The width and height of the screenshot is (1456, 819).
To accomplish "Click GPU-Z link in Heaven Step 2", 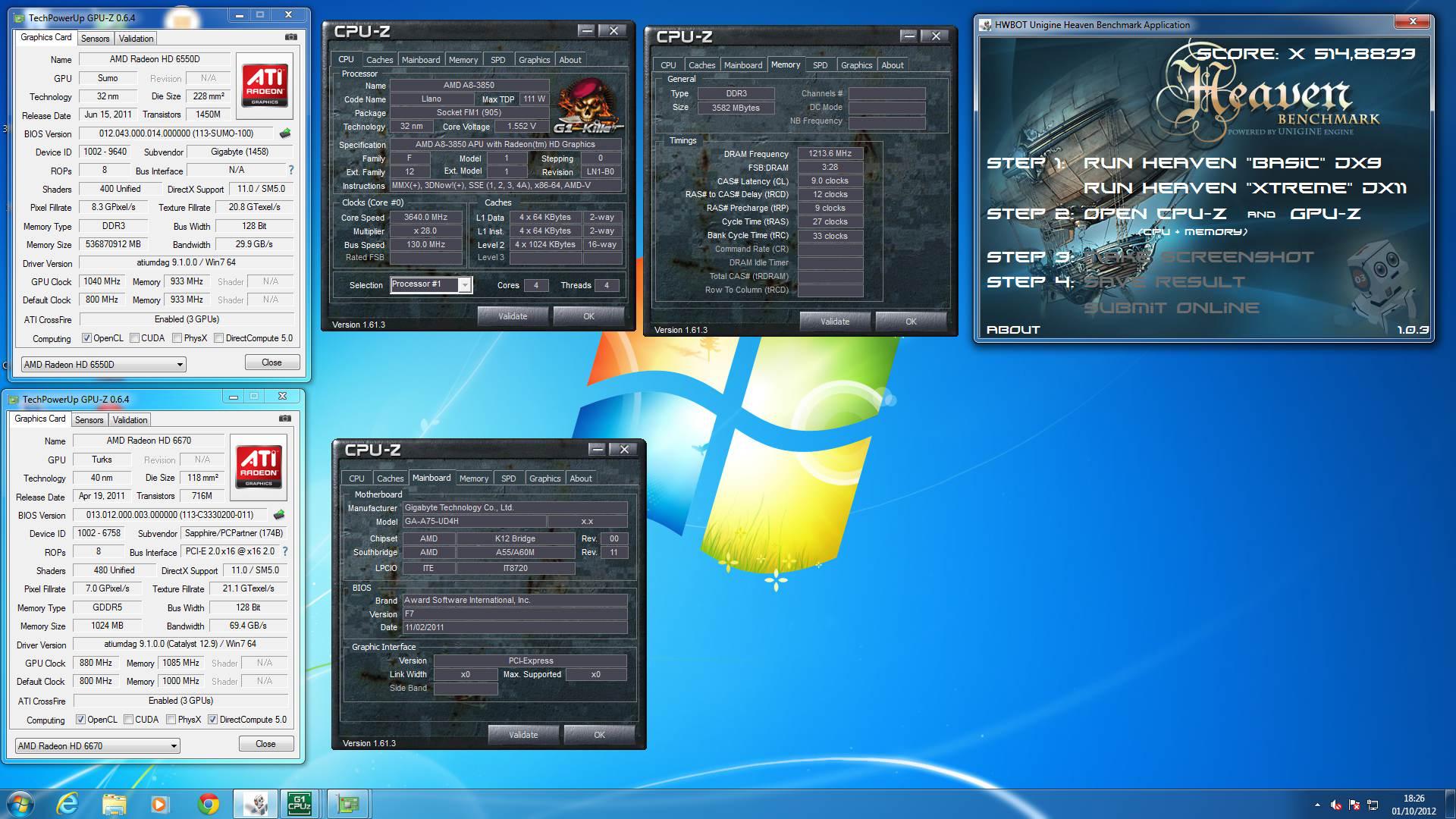I will pyautogui.click(x=1325, y=214).
